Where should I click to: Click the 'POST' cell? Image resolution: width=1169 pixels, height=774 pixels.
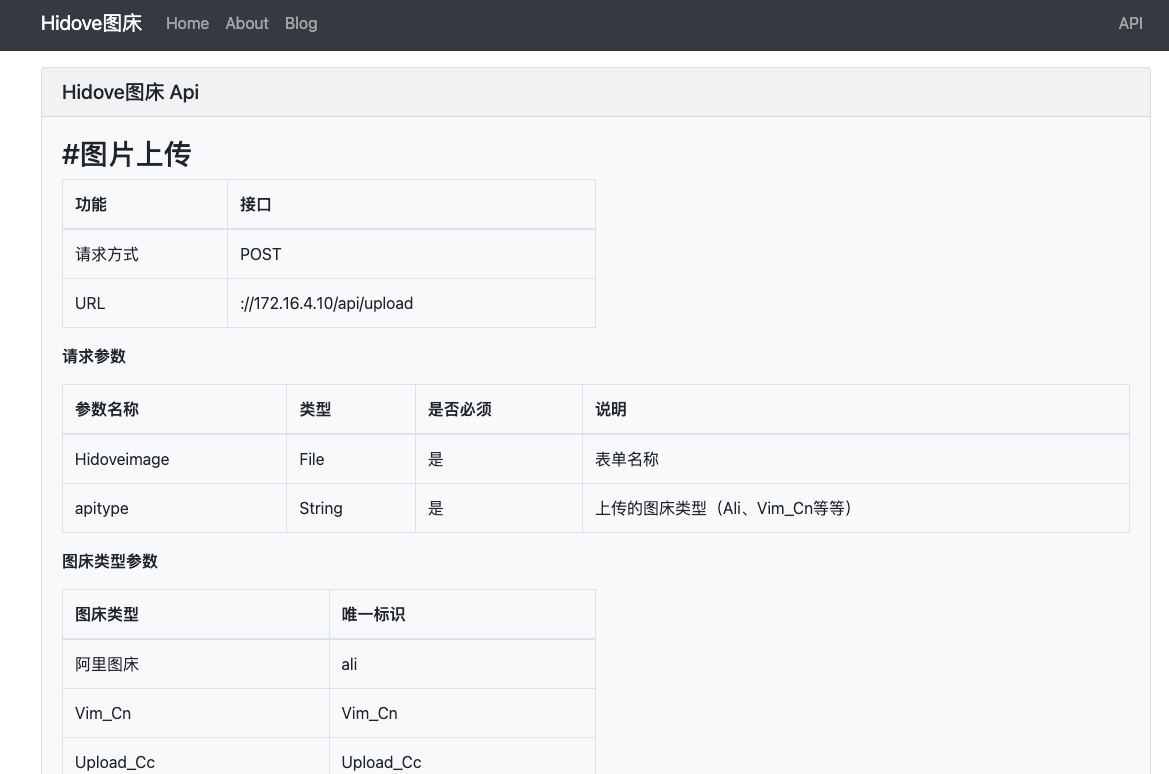(x=412, y=254)
